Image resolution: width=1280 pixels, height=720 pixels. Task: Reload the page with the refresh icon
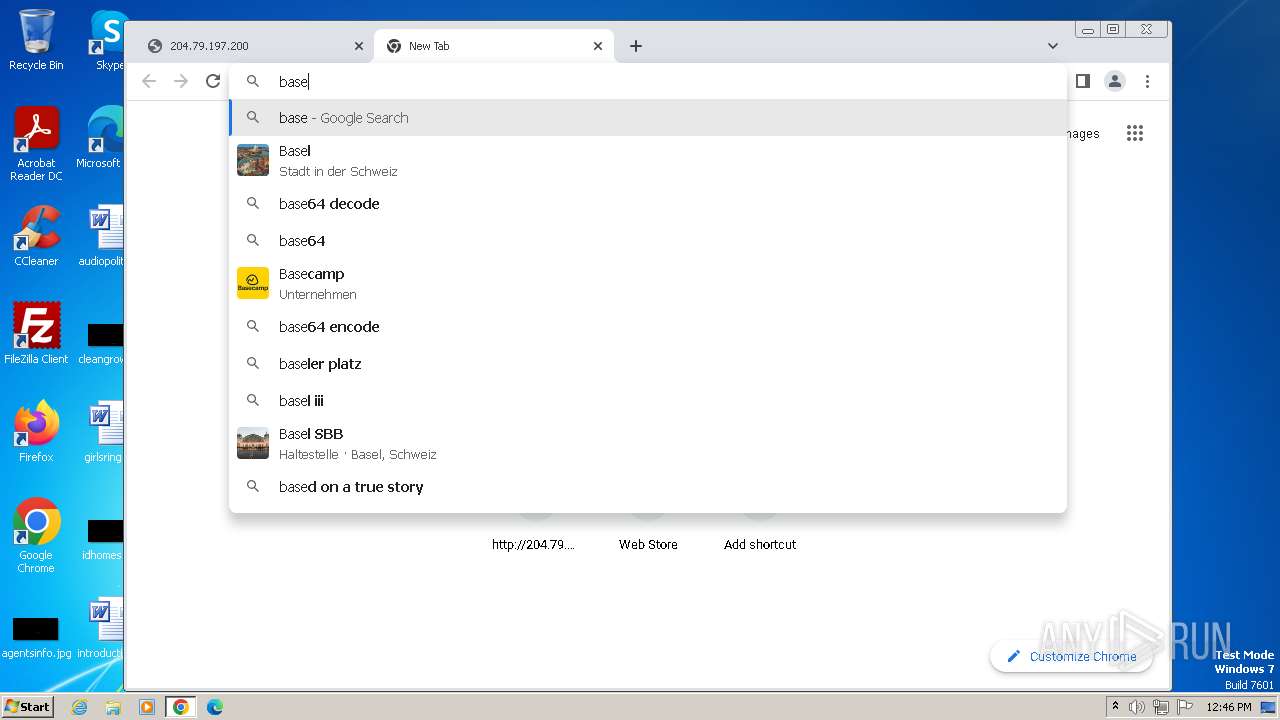[x=213, y=81]
